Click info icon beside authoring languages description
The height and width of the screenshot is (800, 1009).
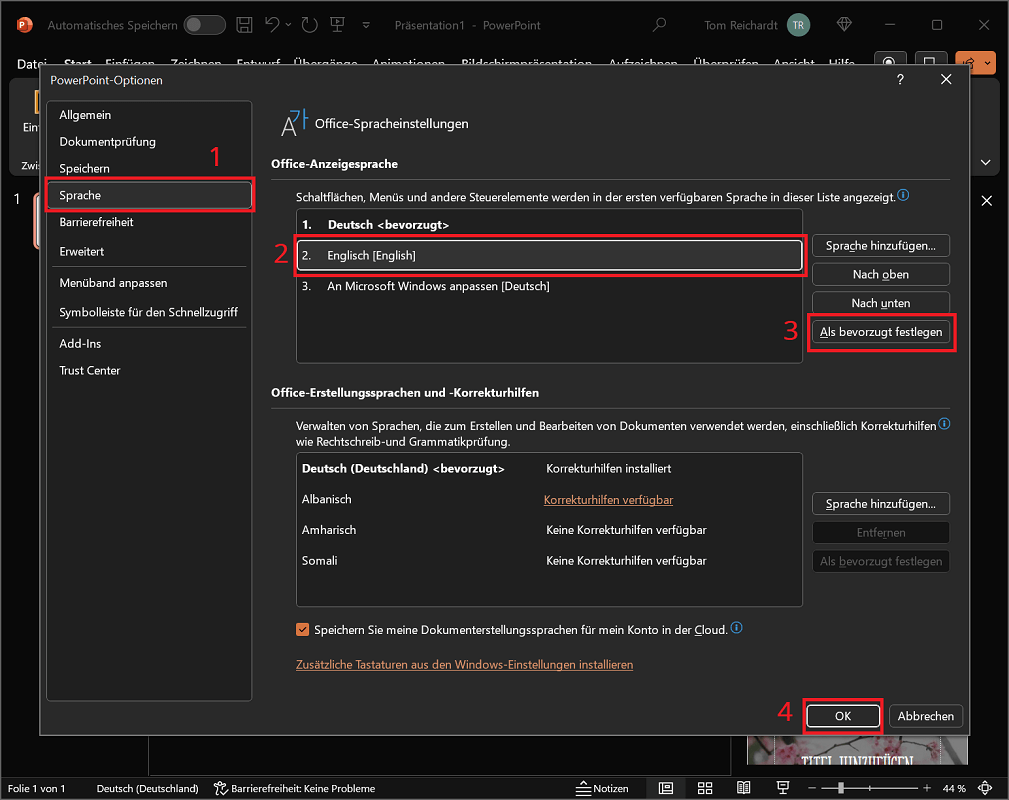point(943,424)
